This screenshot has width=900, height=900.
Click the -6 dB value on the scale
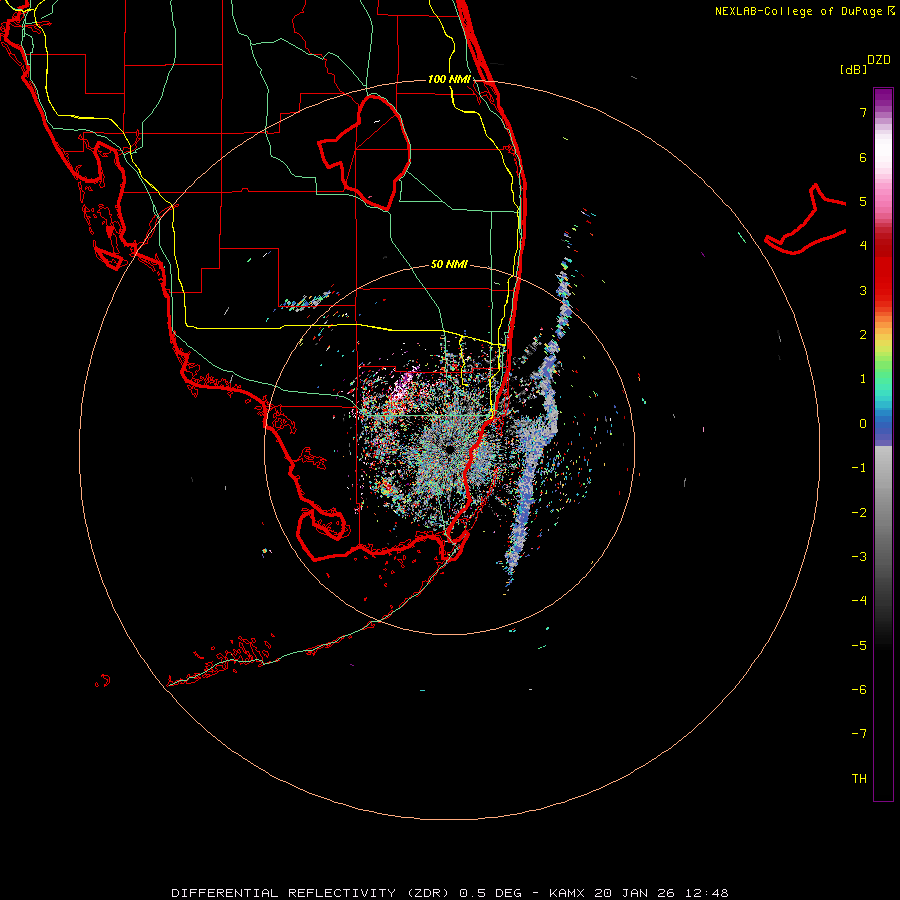coord(859,690)
